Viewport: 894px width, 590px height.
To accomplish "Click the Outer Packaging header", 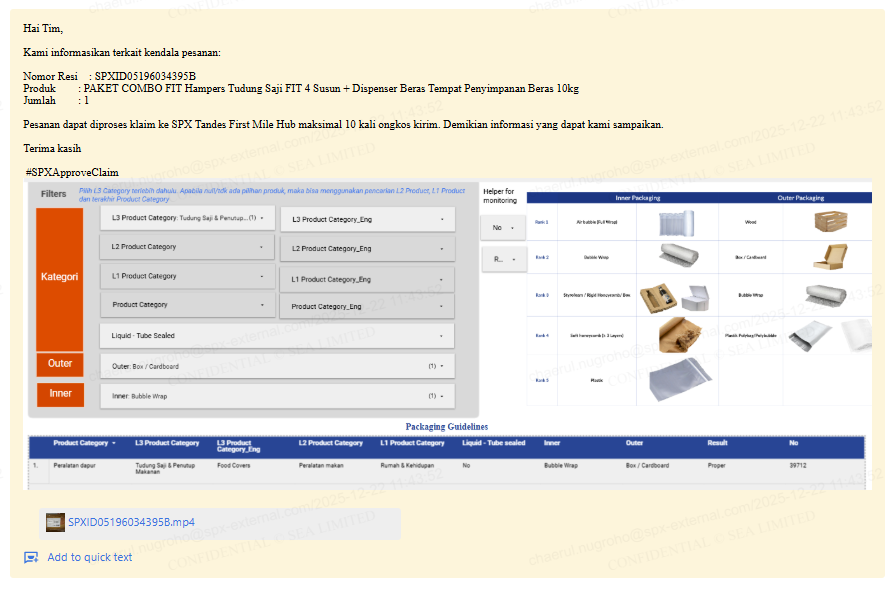I will pos(800,198).
